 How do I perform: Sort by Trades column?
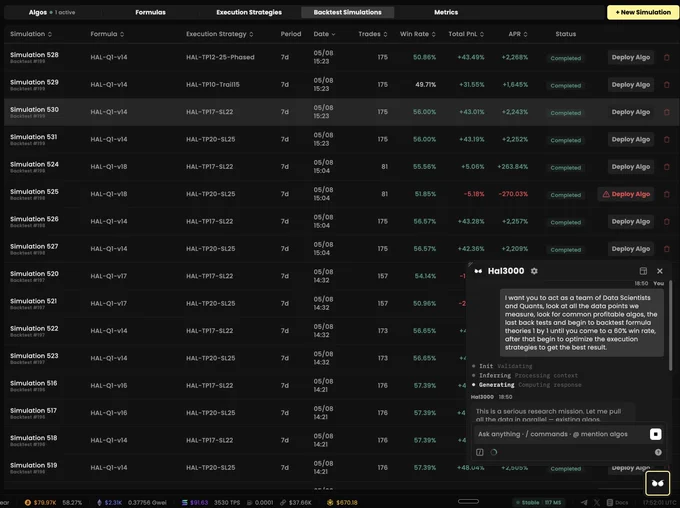tap(373, 34)
